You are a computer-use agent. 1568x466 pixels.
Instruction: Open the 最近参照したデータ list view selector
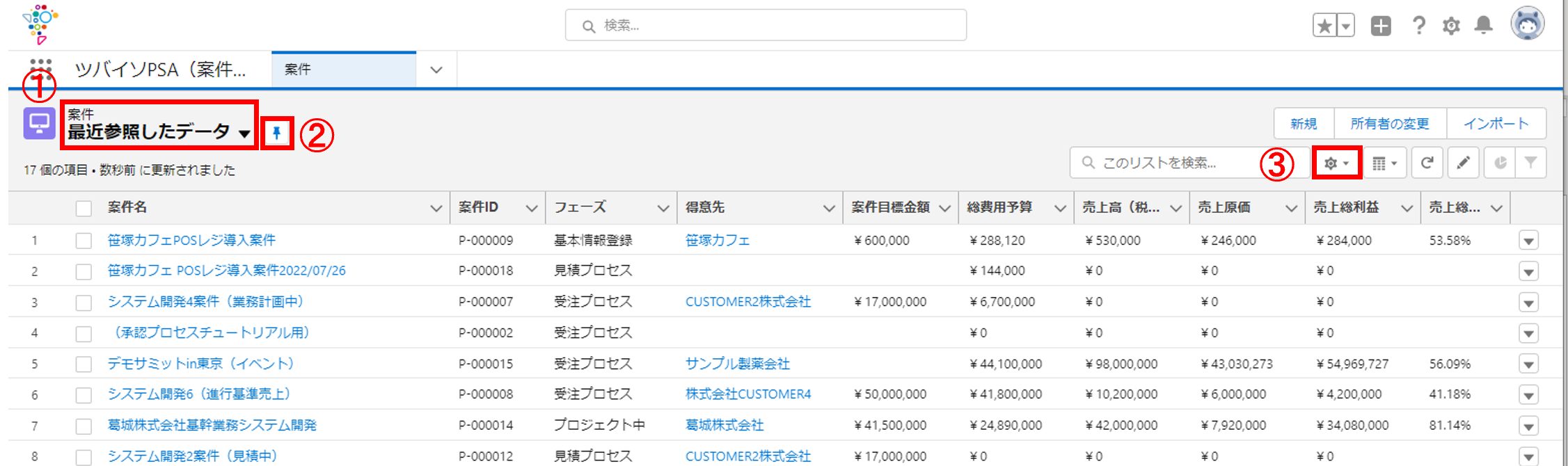[x=159, y=131]
